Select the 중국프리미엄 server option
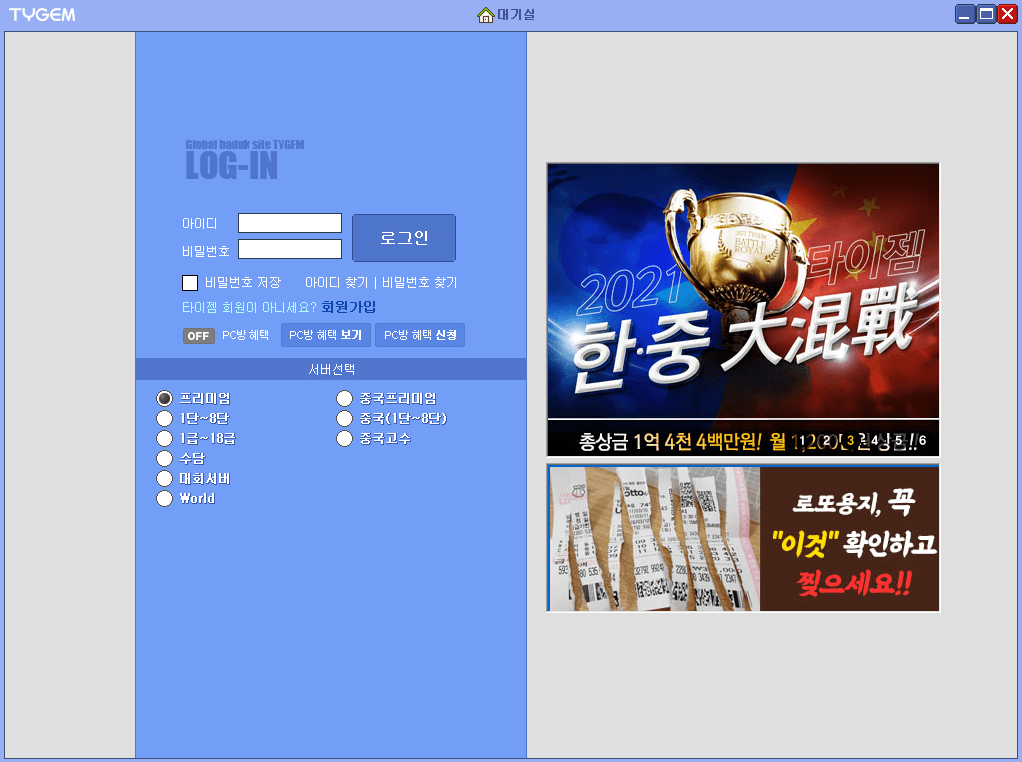The image size is (1022, 762). (344, 398)
